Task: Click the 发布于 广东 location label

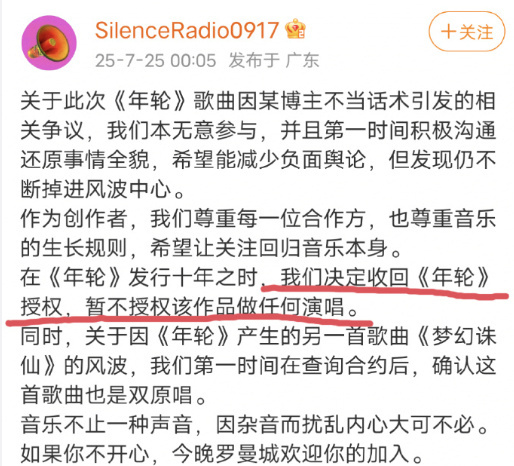Action: point(274,61)
